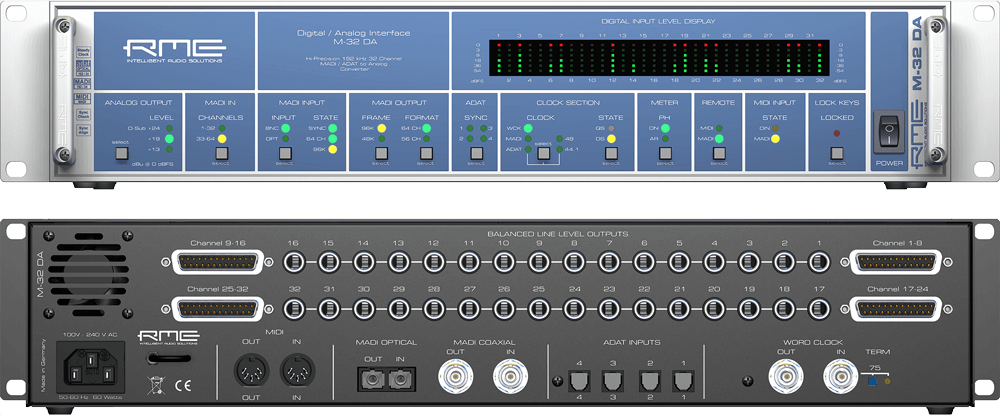Click the MADI Coaxial OUT BNC connector
This screenshot has width=1000, height=415.
[454, 377]
